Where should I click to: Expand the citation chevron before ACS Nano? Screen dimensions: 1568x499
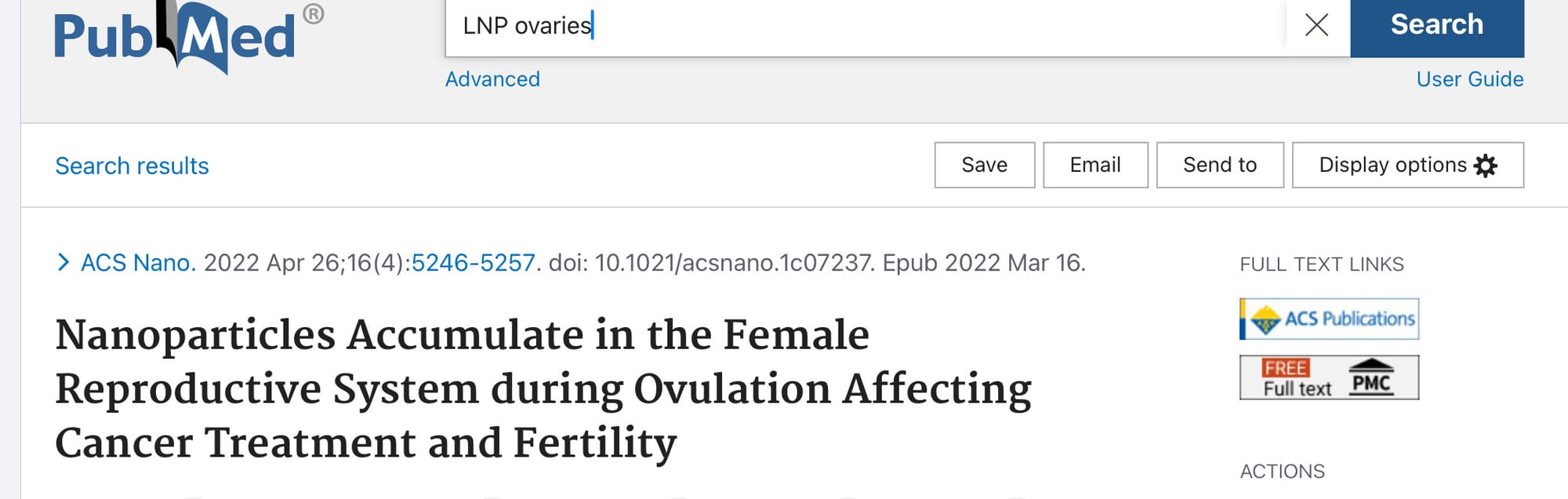point(64,262)
